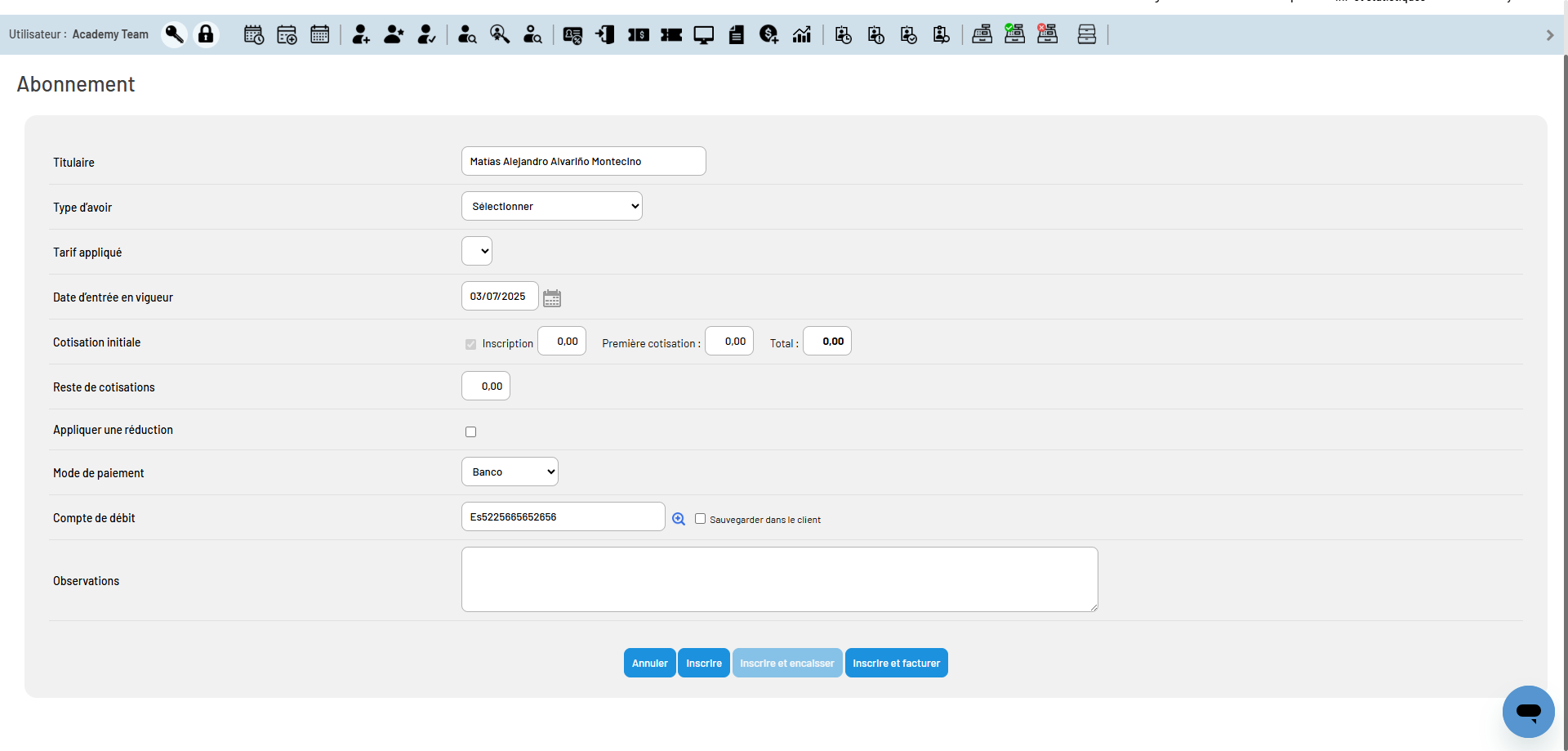Click the Compte de débit field
Image resolution: width=1568 pixels, height=751 pixels.
[563, 516]
